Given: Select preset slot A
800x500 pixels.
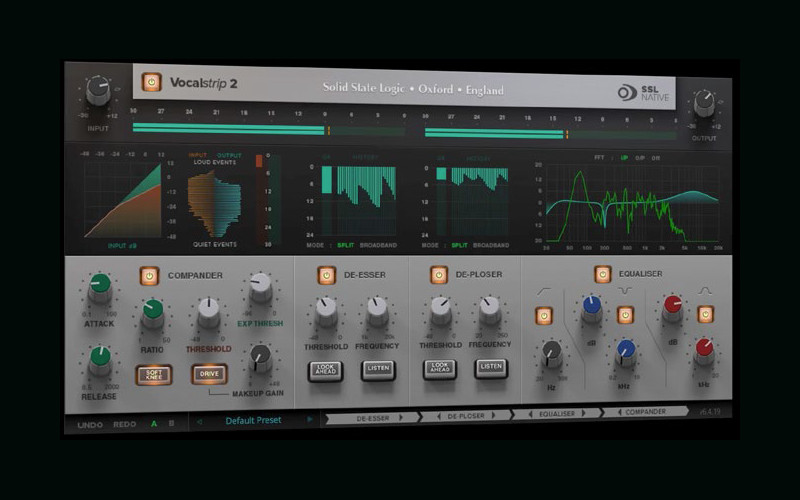Looking at the screenshot, I should pos(154,423).
